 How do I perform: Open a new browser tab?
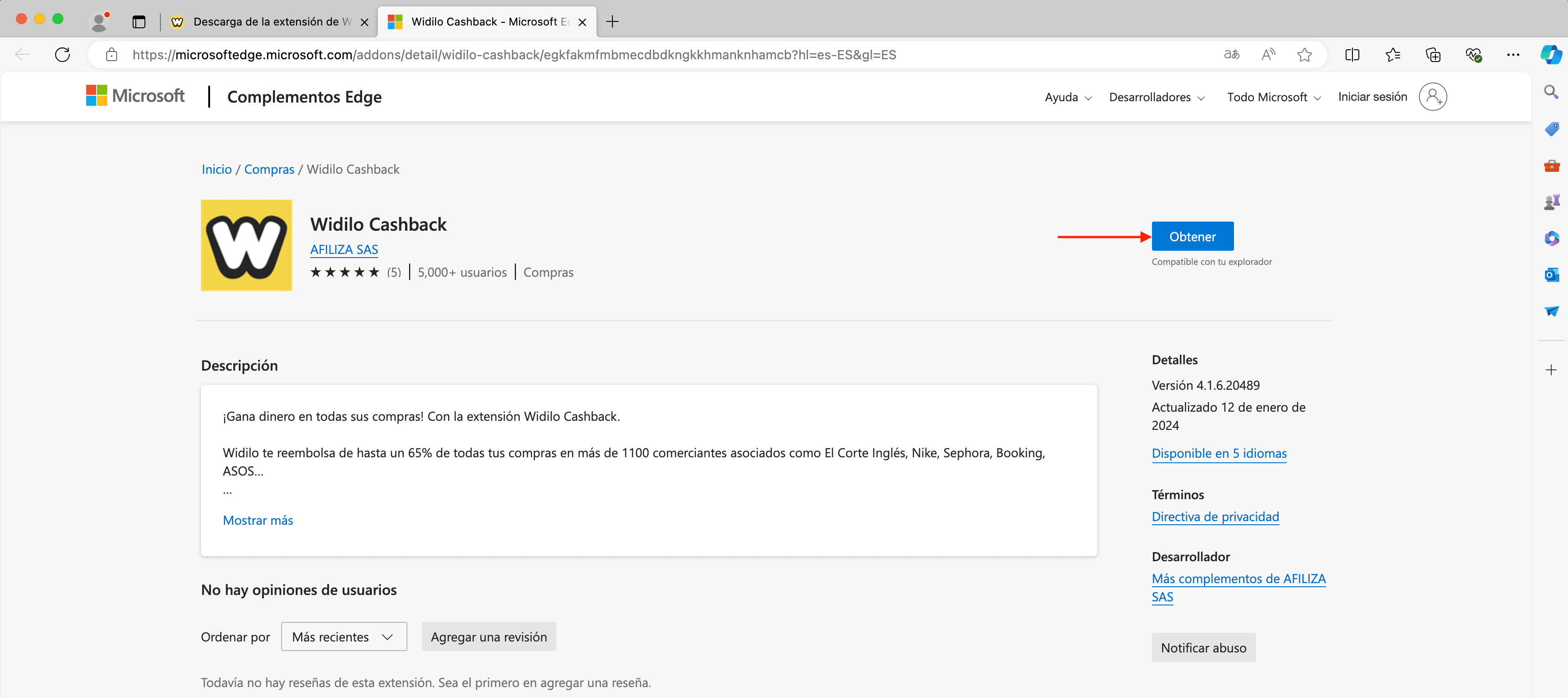(612, 22)
